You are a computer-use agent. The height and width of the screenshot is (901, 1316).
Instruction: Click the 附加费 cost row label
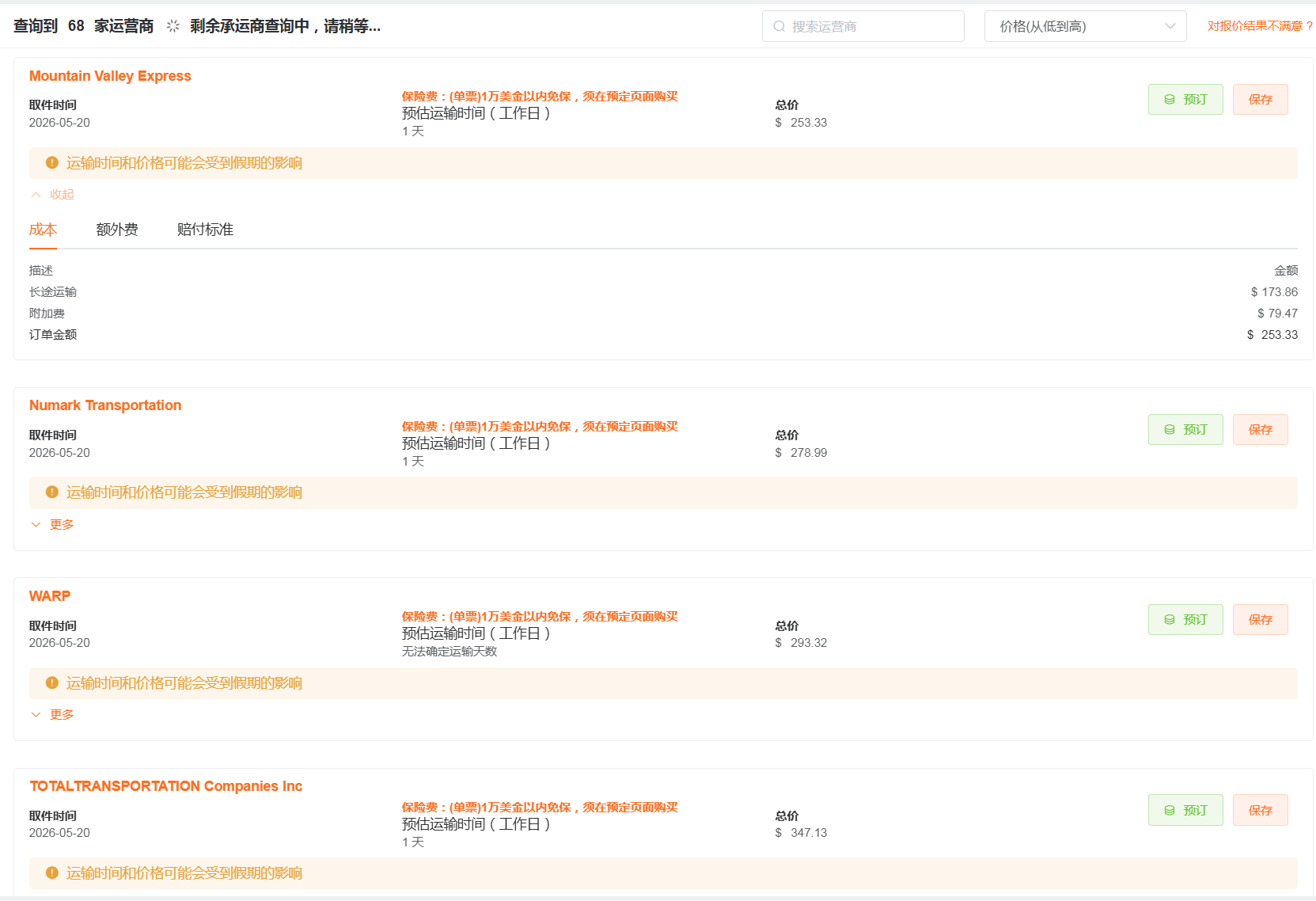[47, 314]
